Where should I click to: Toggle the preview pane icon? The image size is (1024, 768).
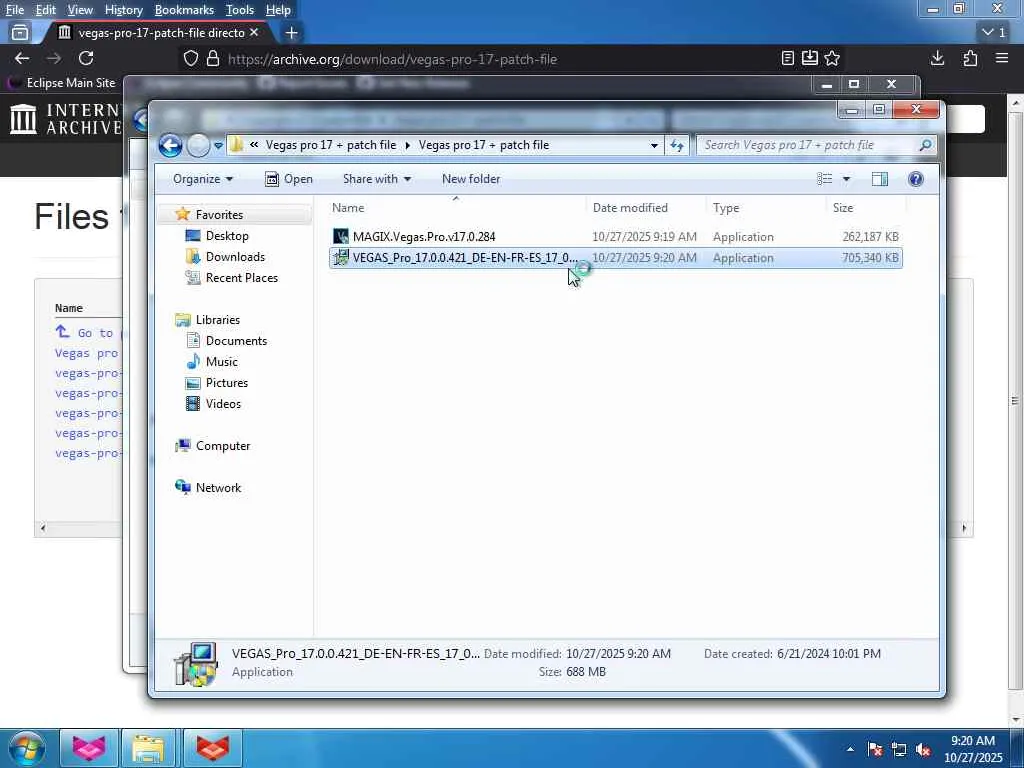[x=880, y=179]
